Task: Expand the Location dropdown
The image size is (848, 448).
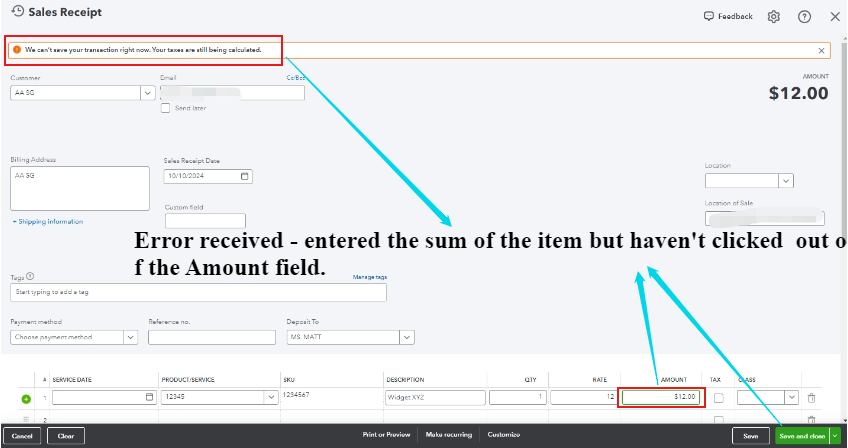Action: pyautogui.click(x=786, y=181)
